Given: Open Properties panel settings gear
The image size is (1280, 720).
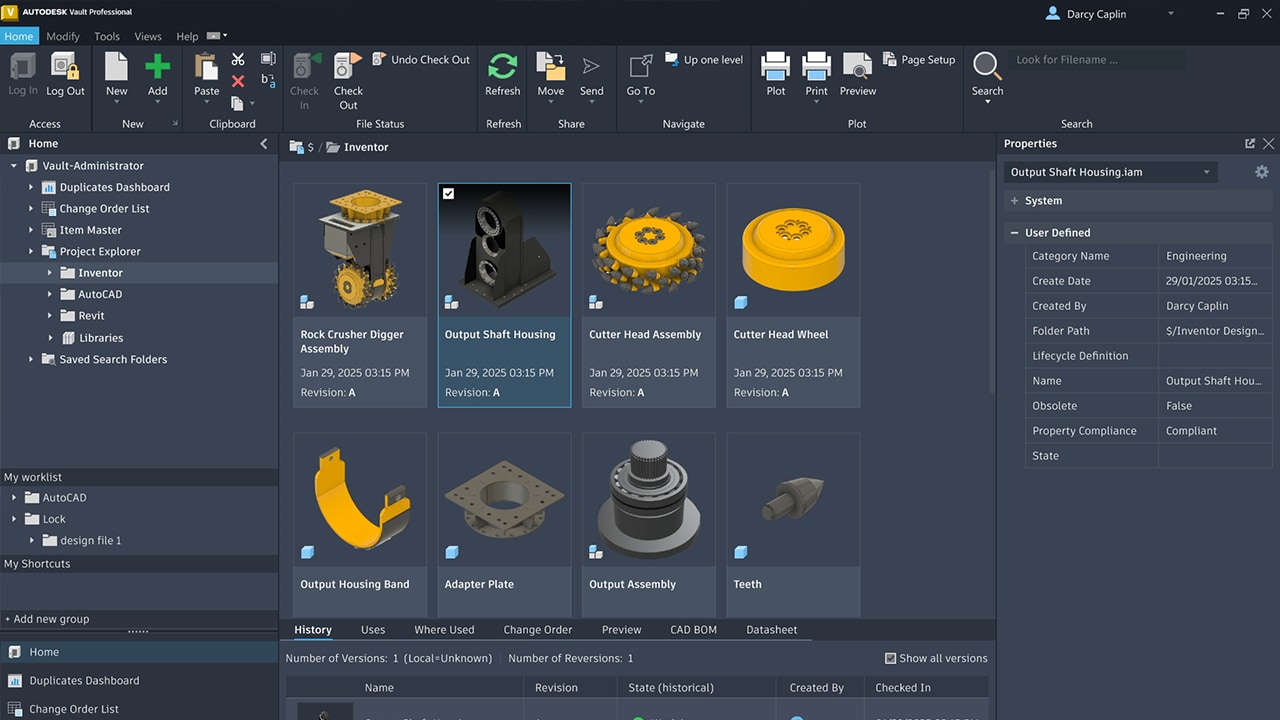Looking at the screenshot, I should [x=1262, y=172].
